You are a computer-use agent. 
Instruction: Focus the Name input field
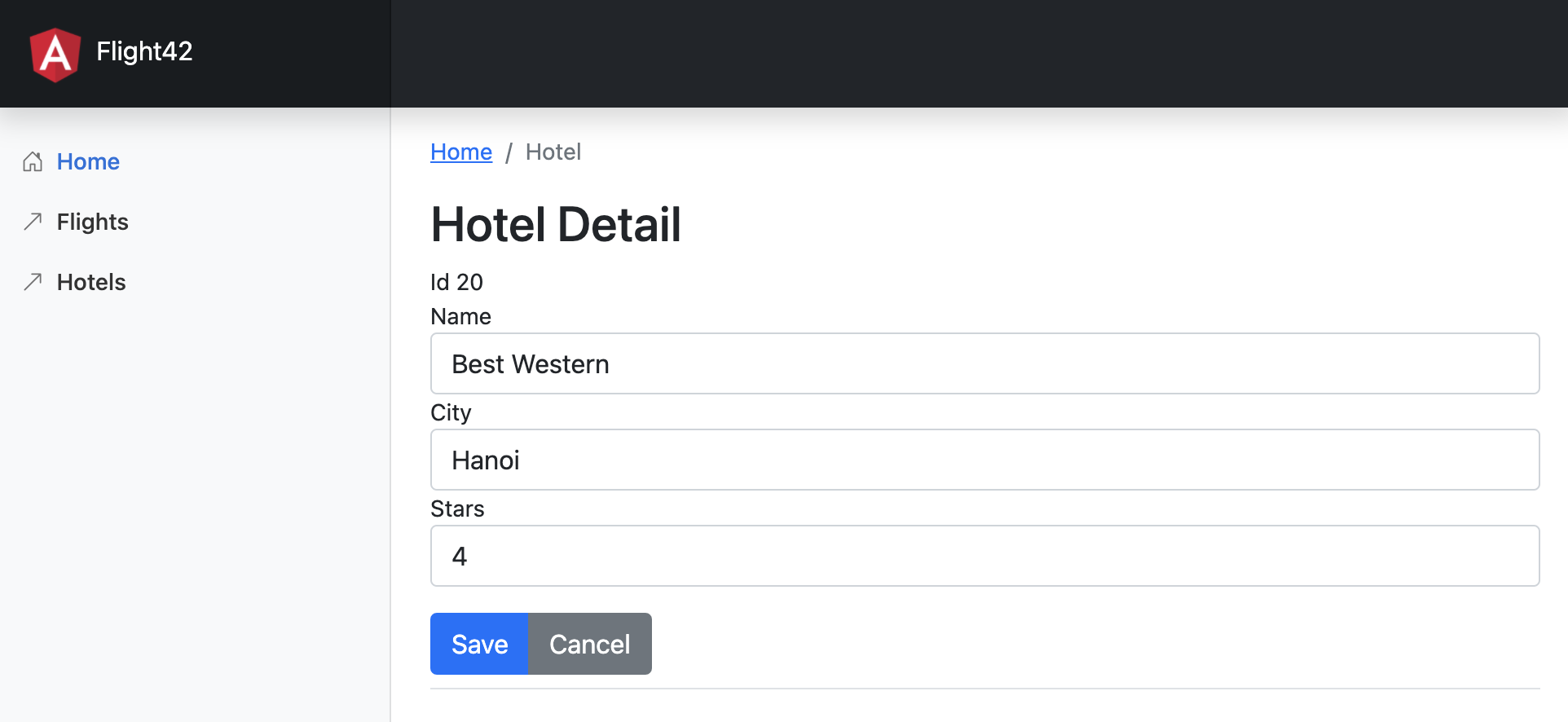click(x=984, y=363)
